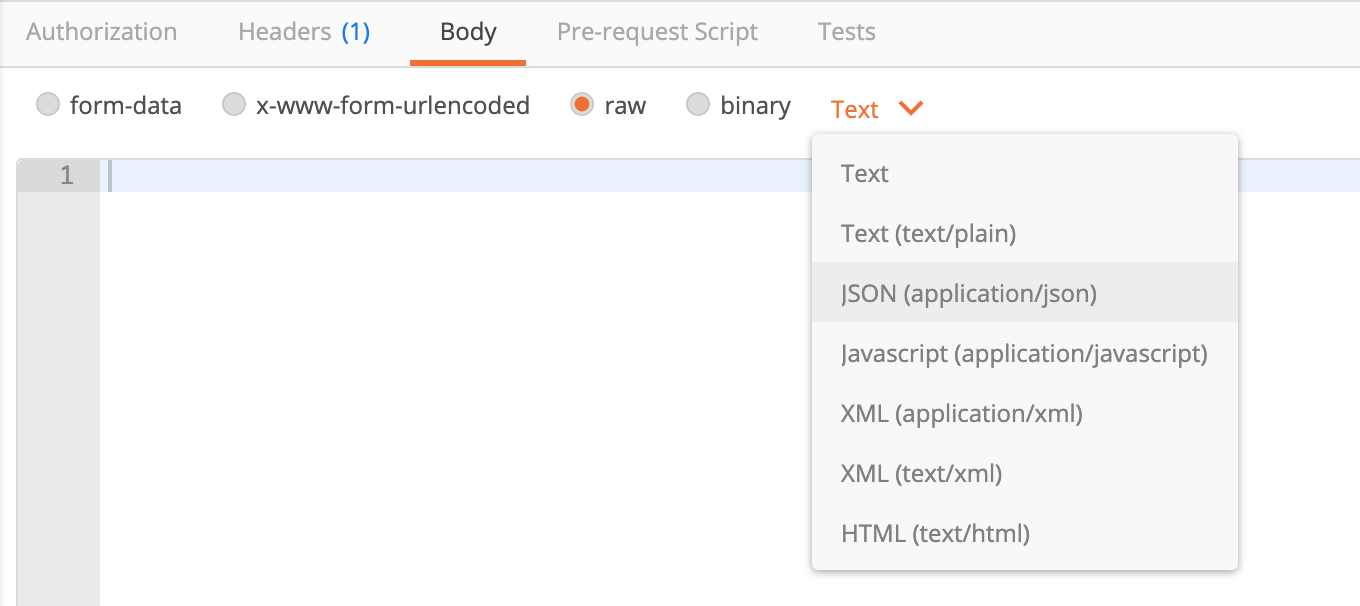The height and width of the screenshot is (606, 1360).
Task: Pick XML (text/xml) content type
Action: point(921,474)
